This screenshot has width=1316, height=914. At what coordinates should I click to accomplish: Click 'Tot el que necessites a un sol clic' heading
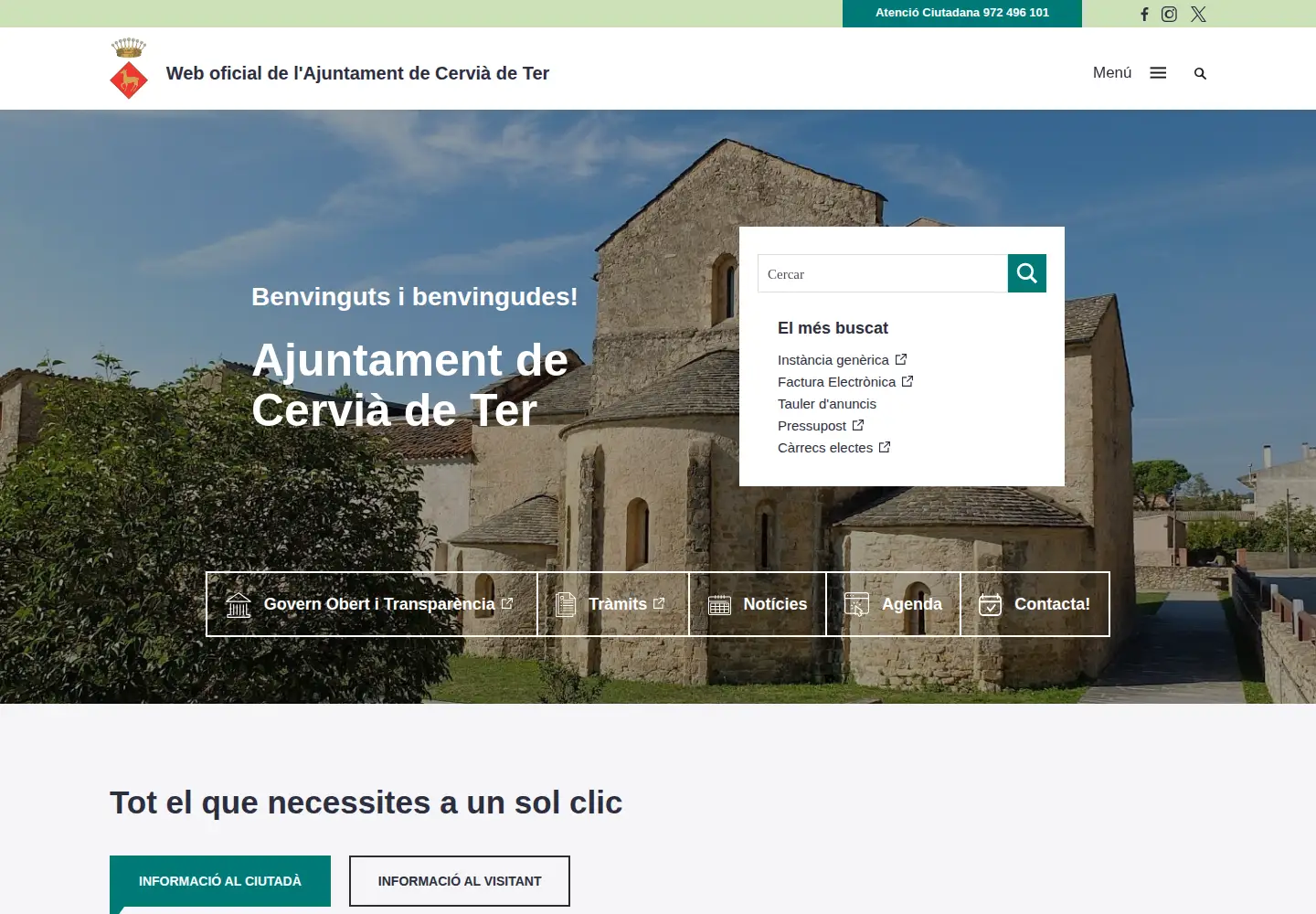pyautogui.click(x=366, y=802)
